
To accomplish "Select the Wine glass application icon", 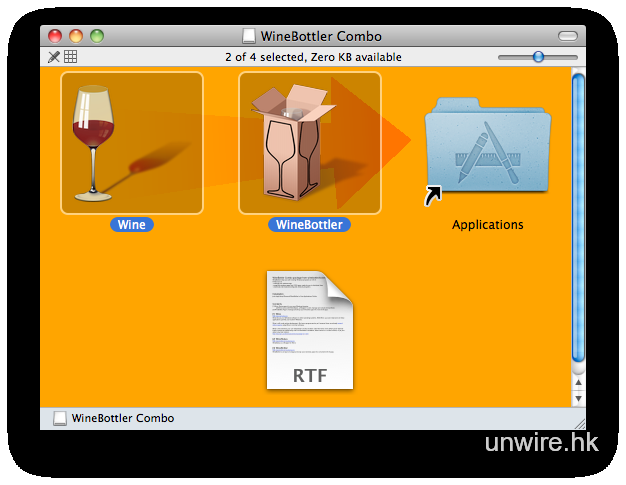I will tap(131, 142).
